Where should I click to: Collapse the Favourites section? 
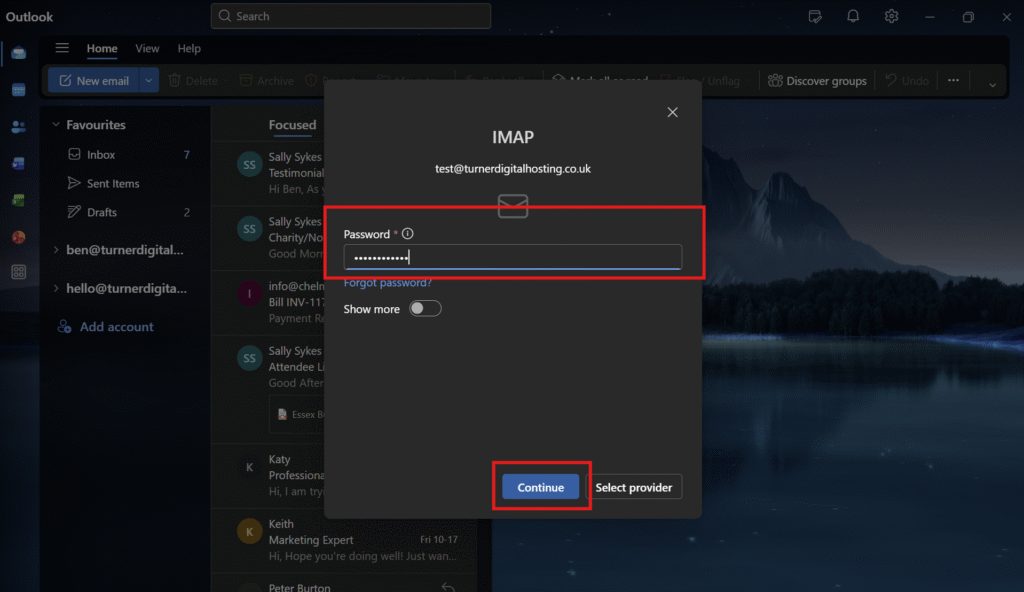pyautogui.click(x=56, y=124)
